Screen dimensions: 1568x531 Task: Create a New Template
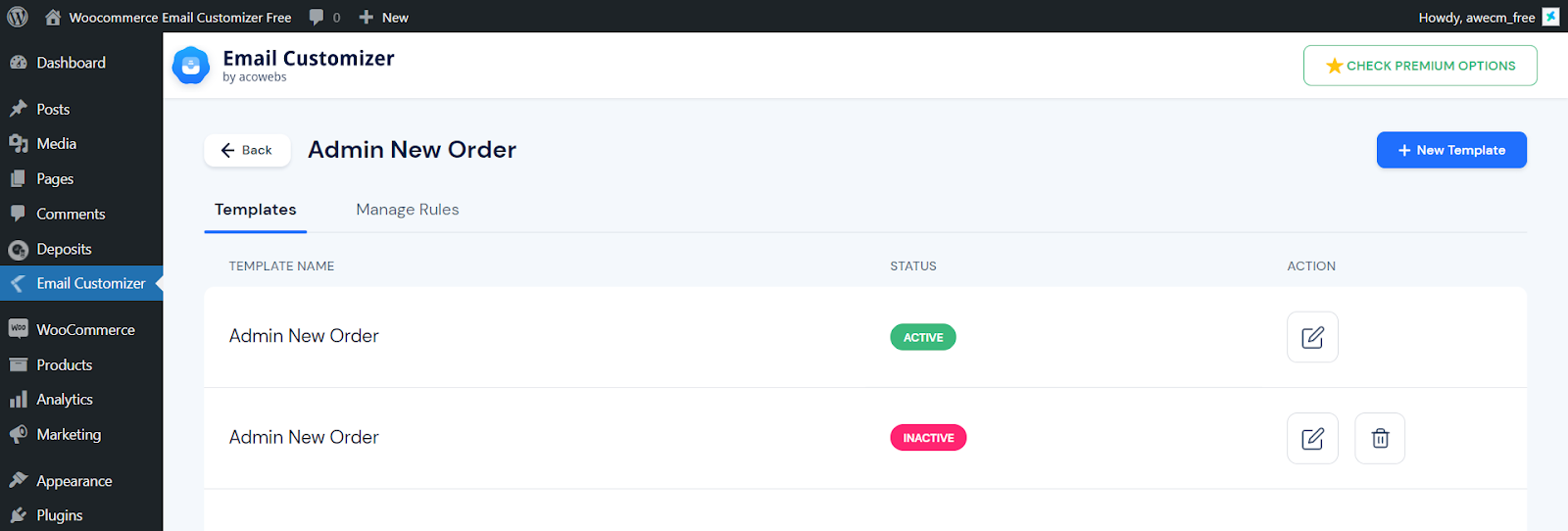point(1451,150)
